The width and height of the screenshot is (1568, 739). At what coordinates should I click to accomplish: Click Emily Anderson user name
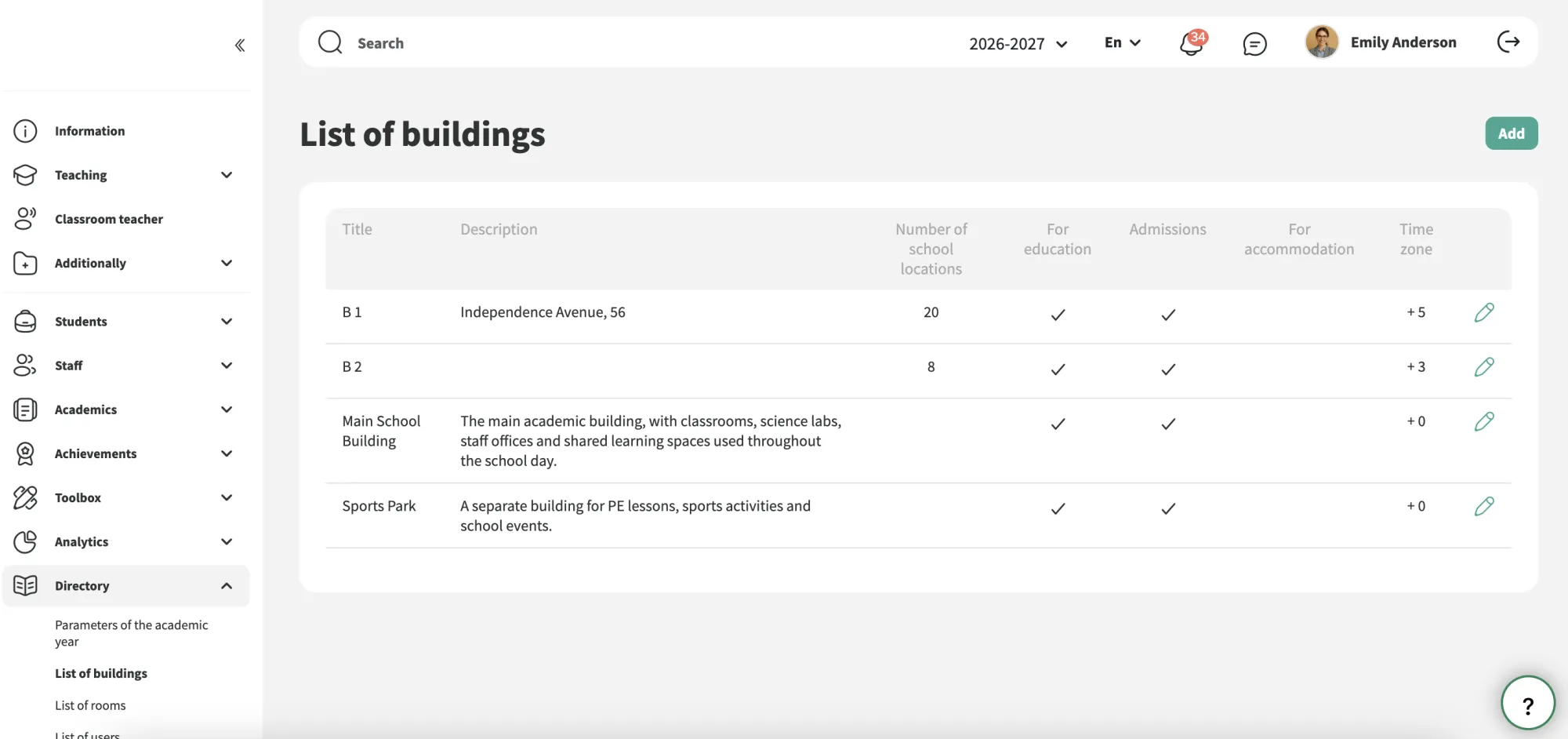tap(1403, 42)
